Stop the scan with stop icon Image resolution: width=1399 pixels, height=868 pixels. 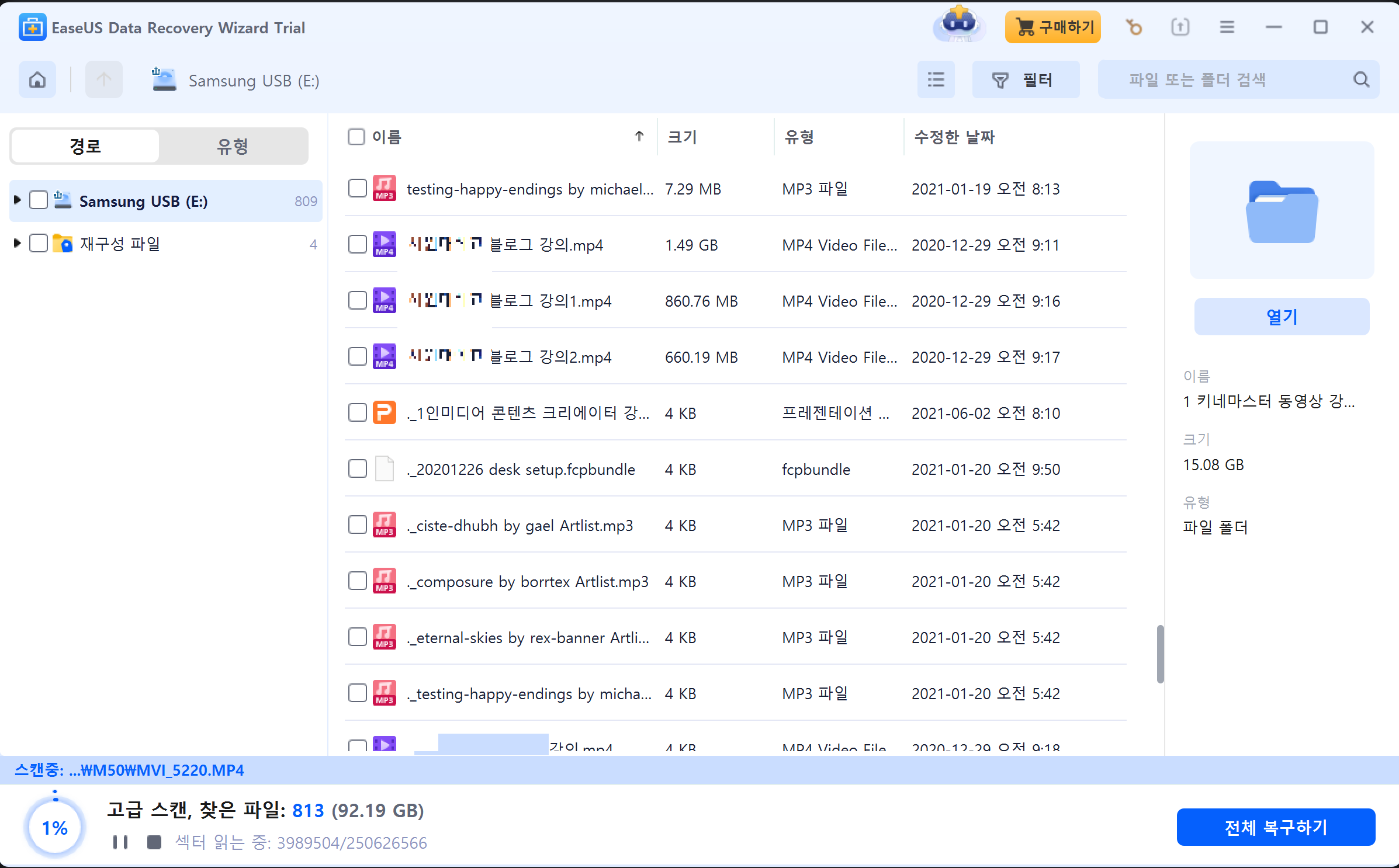pyautogui.click(x=154, y=842)
